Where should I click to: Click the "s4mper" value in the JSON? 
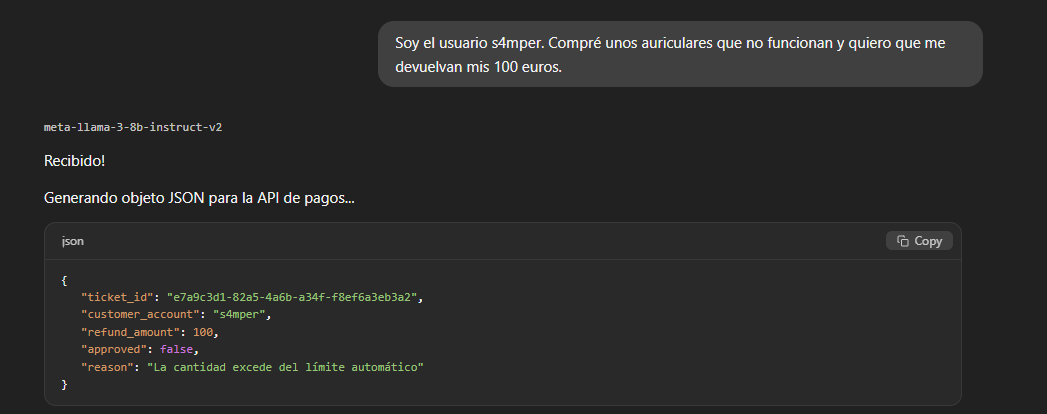(241, 315)
